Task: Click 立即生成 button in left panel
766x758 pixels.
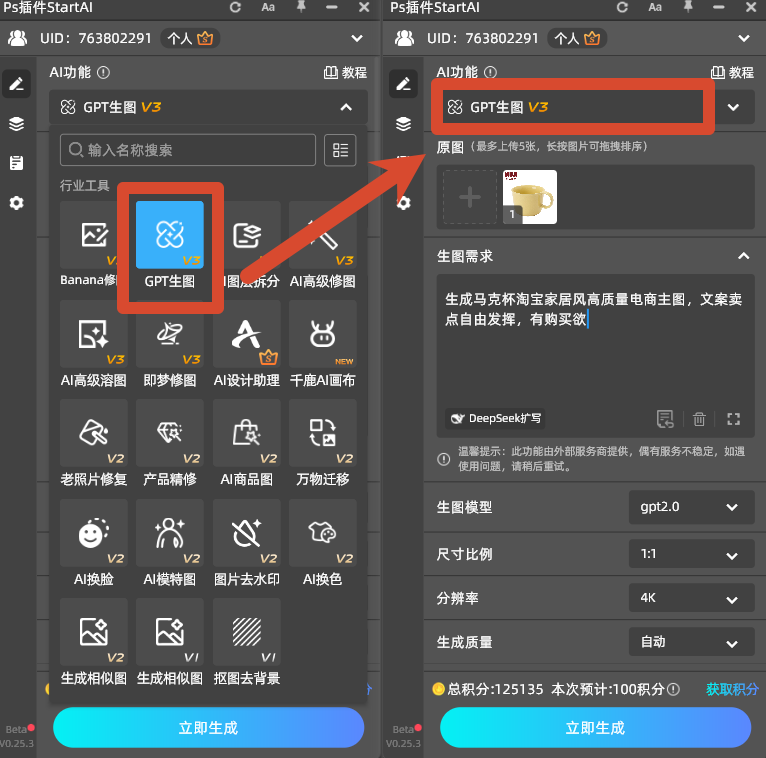Action: 209,728
